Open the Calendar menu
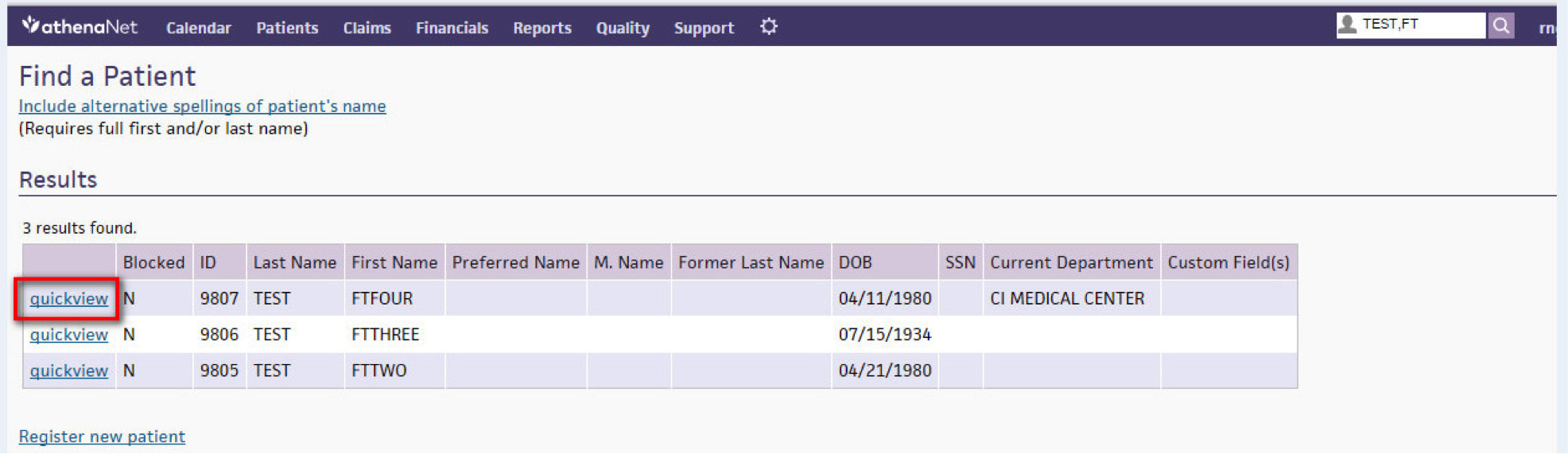 coord(199,28)
